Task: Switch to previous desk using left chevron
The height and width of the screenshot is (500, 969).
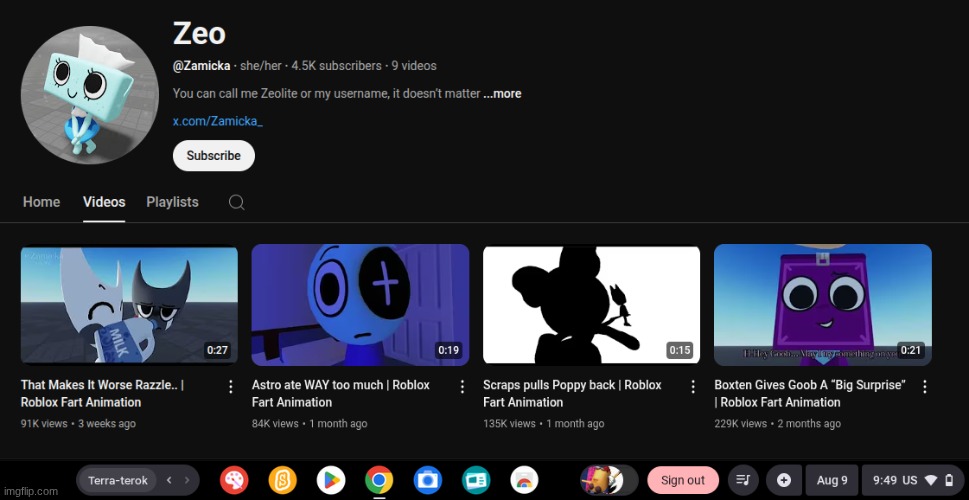Action: [169, 480]
